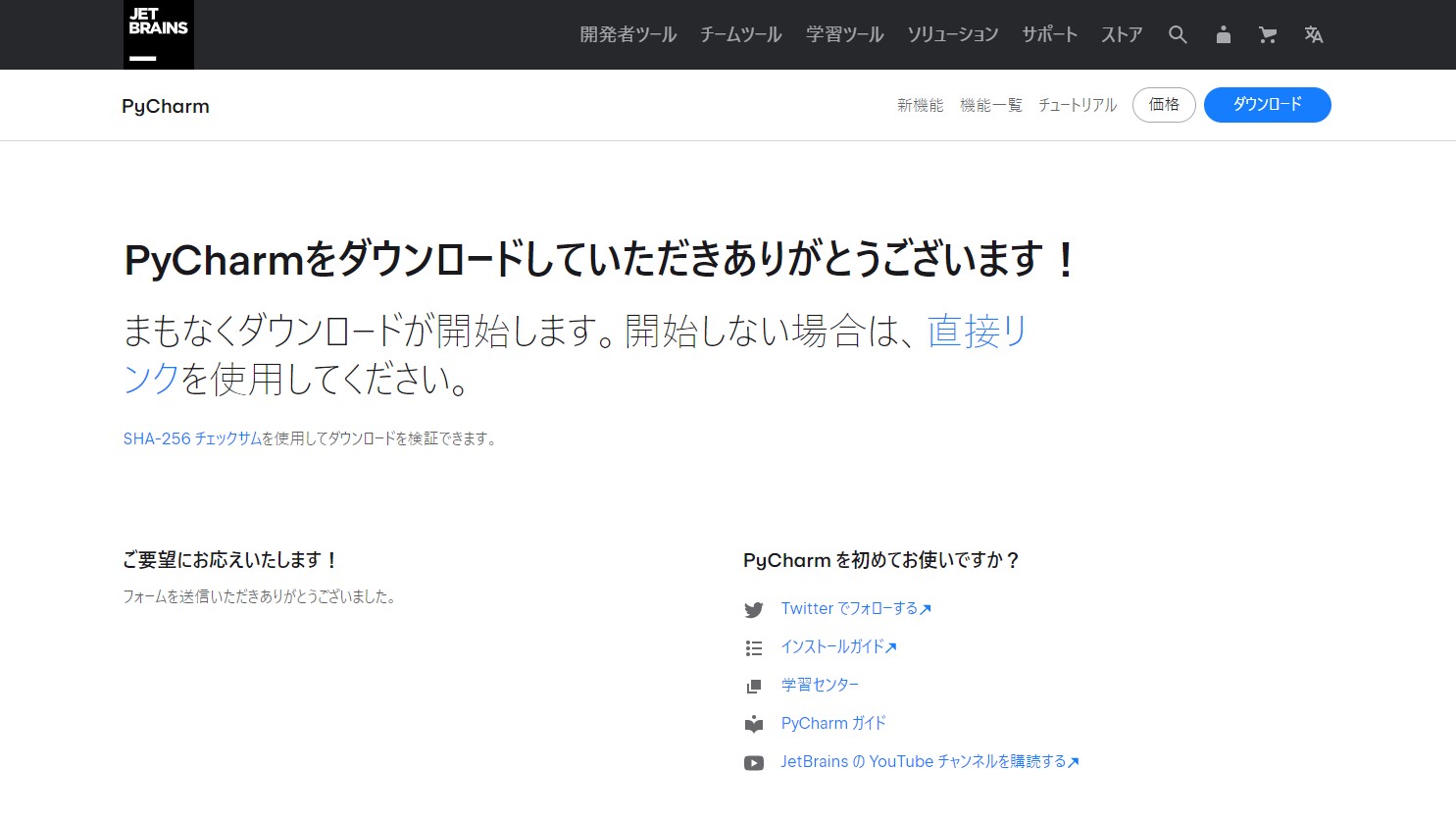Open the 開発者ツール menu
Screen dimensions: 1456x821
pos(628,35)
